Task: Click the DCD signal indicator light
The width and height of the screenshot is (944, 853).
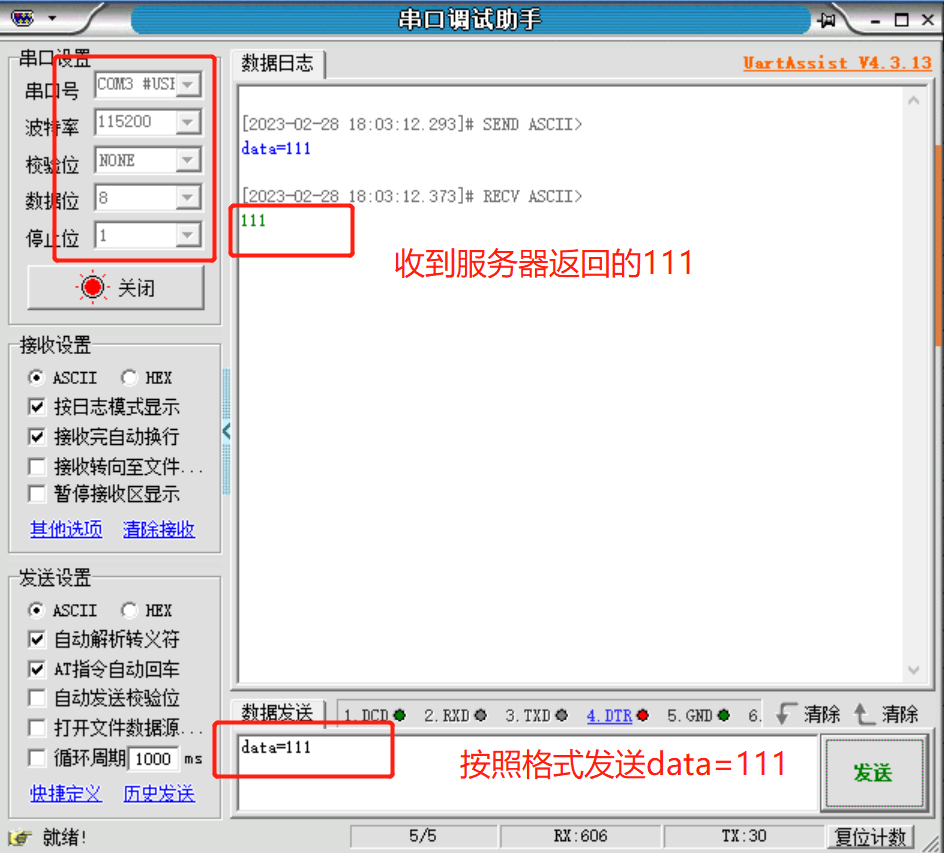Action: coord(399,715)
